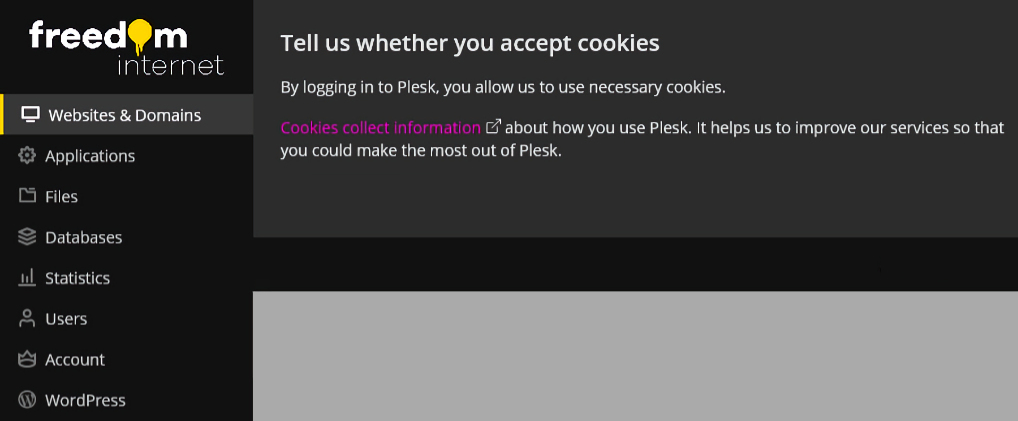Select the WordPress menu label
This screenshot has width=1018, height=421.
(x=85, y=400)
